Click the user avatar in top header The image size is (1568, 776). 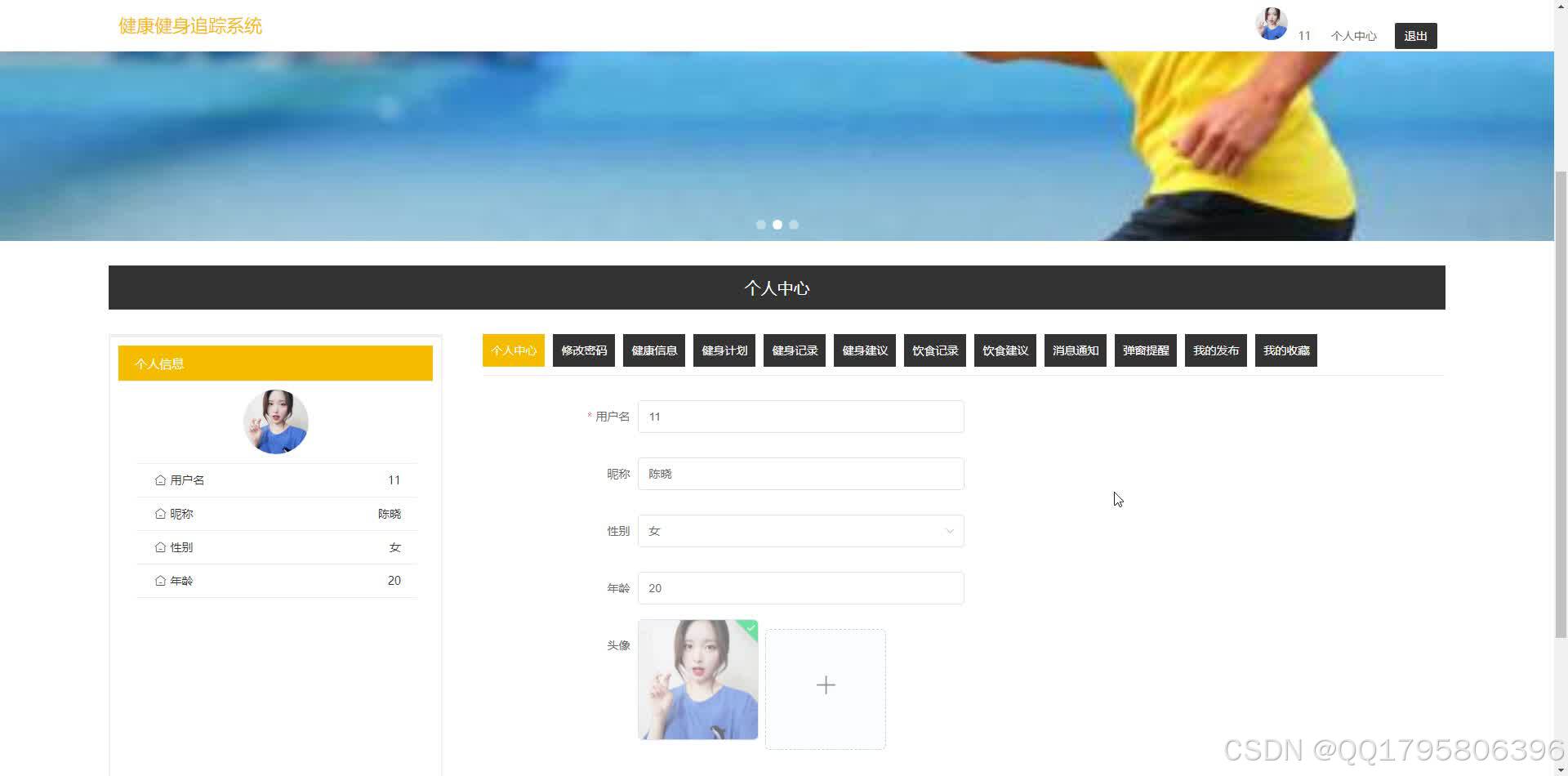(1272, 24)
